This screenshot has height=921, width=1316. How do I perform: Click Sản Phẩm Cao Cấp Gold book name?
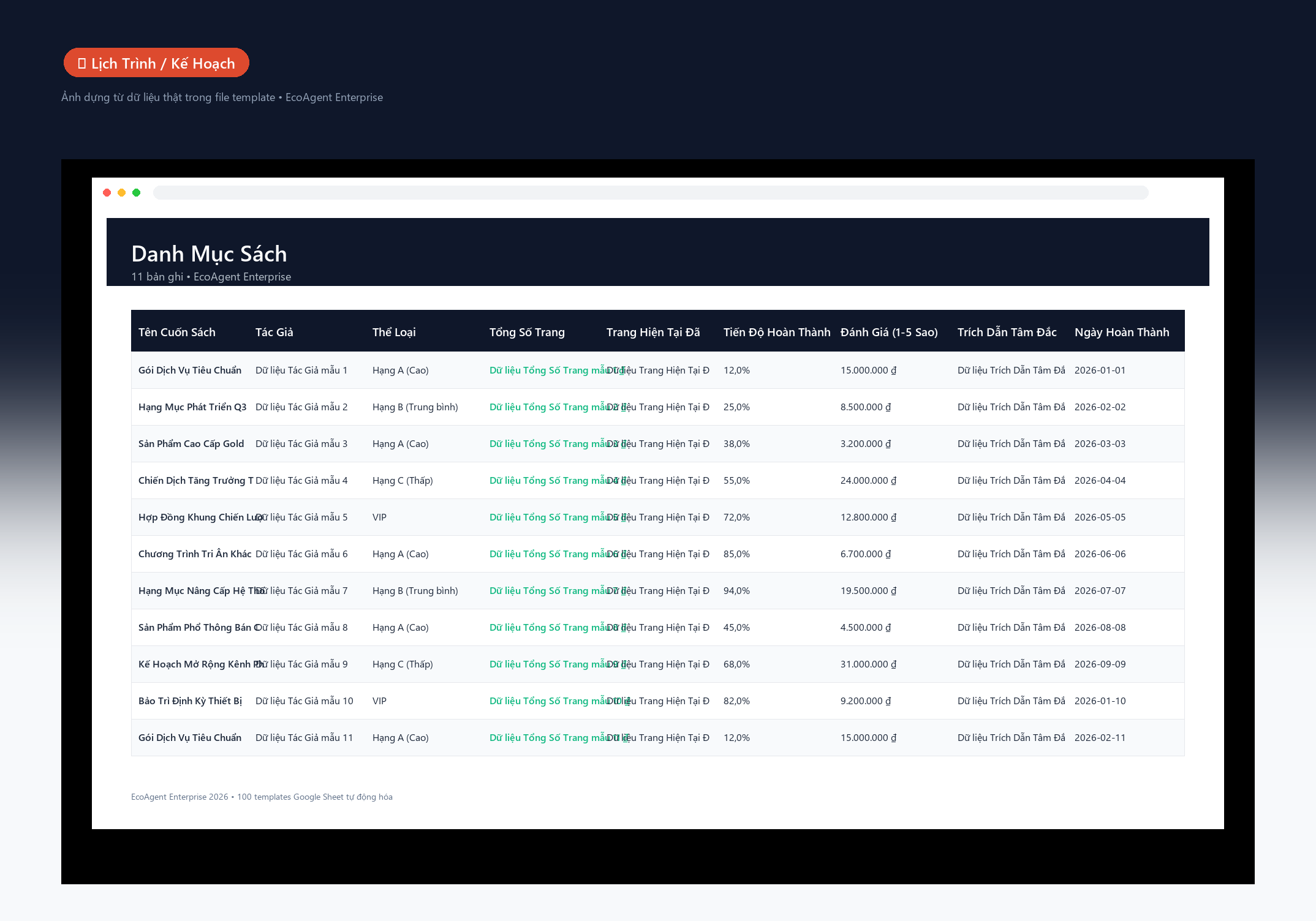click(x=191, y=443)
